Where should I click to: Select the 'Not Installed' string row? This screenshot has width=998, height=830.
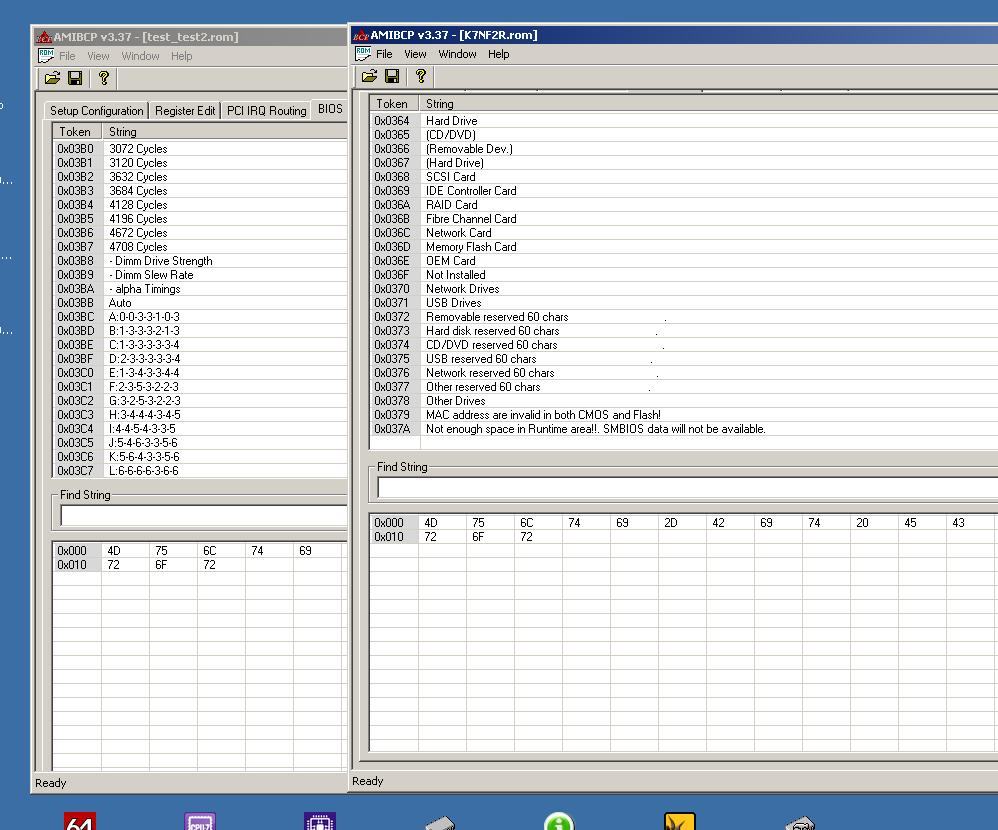pyautogui.click(x=684, y=275)
